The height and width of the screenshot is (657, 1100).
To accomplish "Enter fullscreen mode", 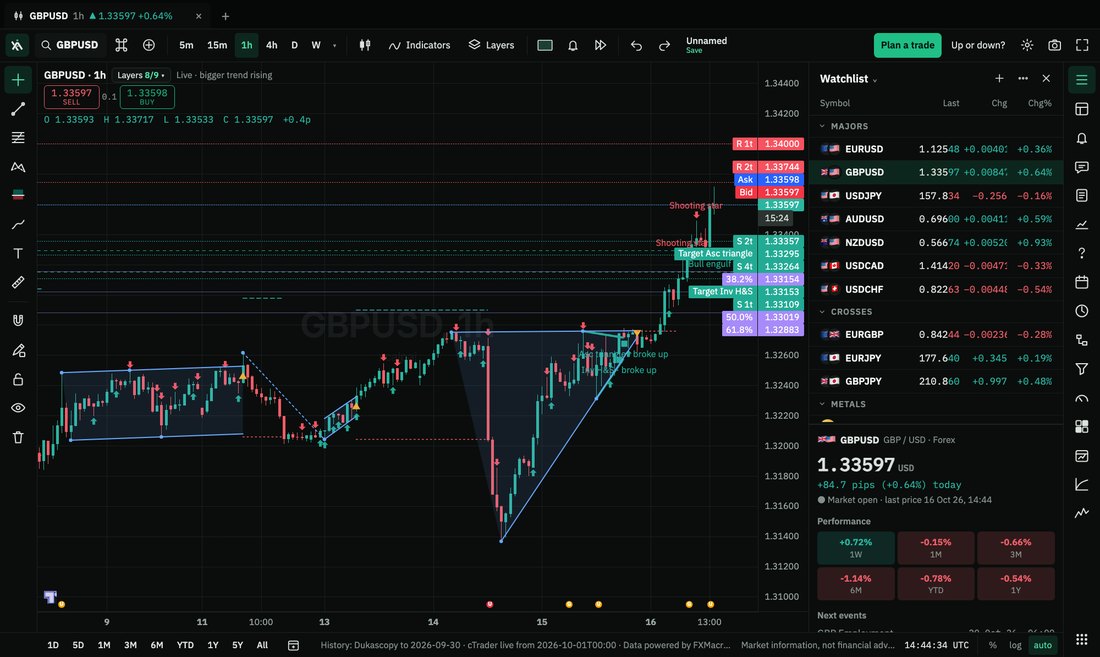I will coord(1082,45).
